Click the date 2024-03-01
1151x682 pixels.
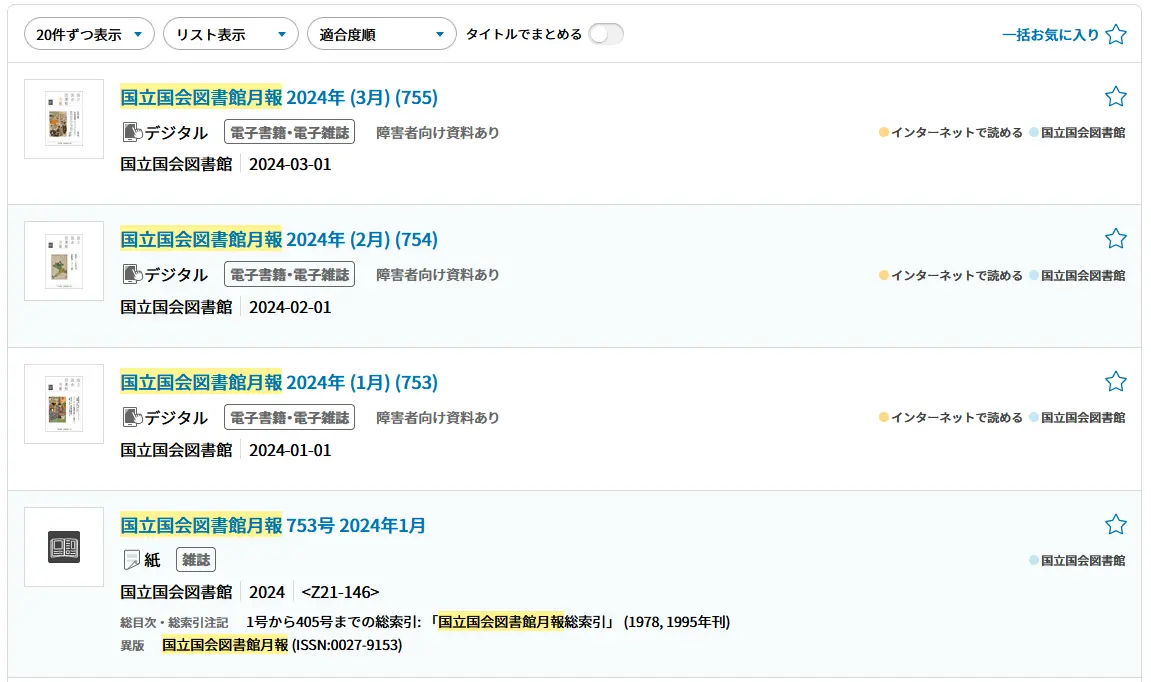pyautogui.click(x=290, y=164)
